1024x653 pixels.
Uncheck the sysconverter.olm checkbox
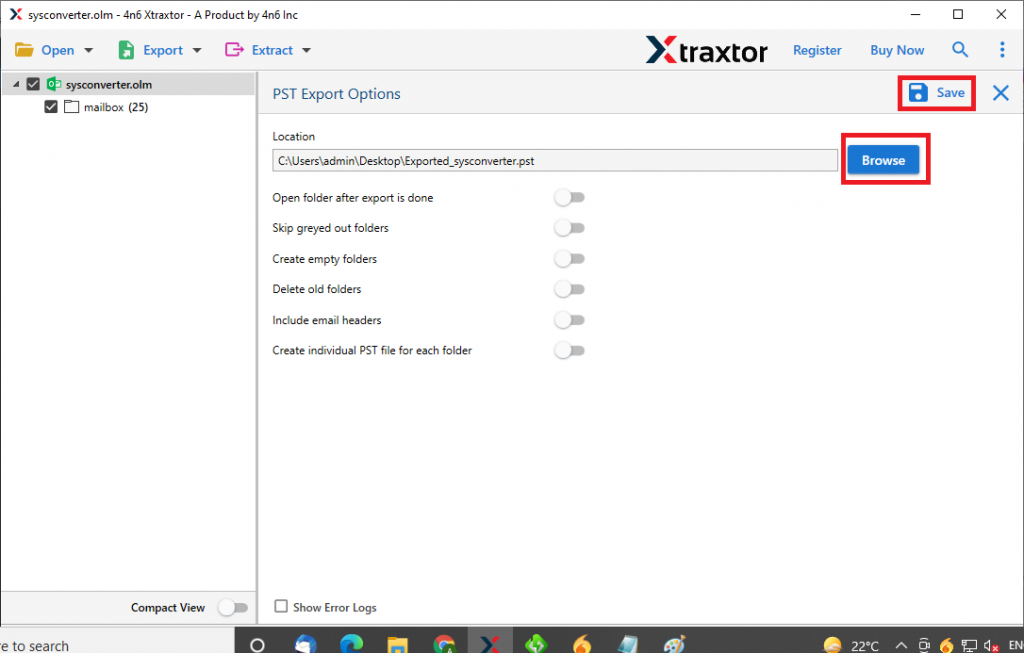(33, 84)
